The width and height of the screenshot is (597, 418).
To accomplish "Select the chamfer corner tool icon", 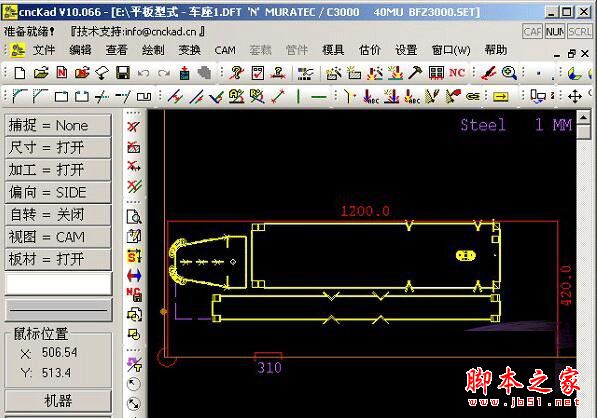I will (40, 96).
